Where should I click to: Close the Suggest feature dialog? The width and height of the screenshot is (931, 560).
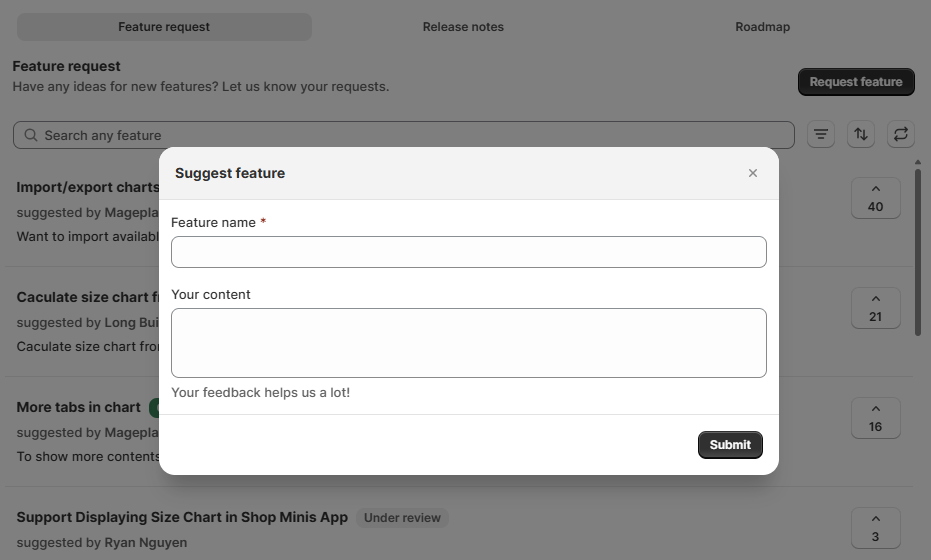[753, 173]
